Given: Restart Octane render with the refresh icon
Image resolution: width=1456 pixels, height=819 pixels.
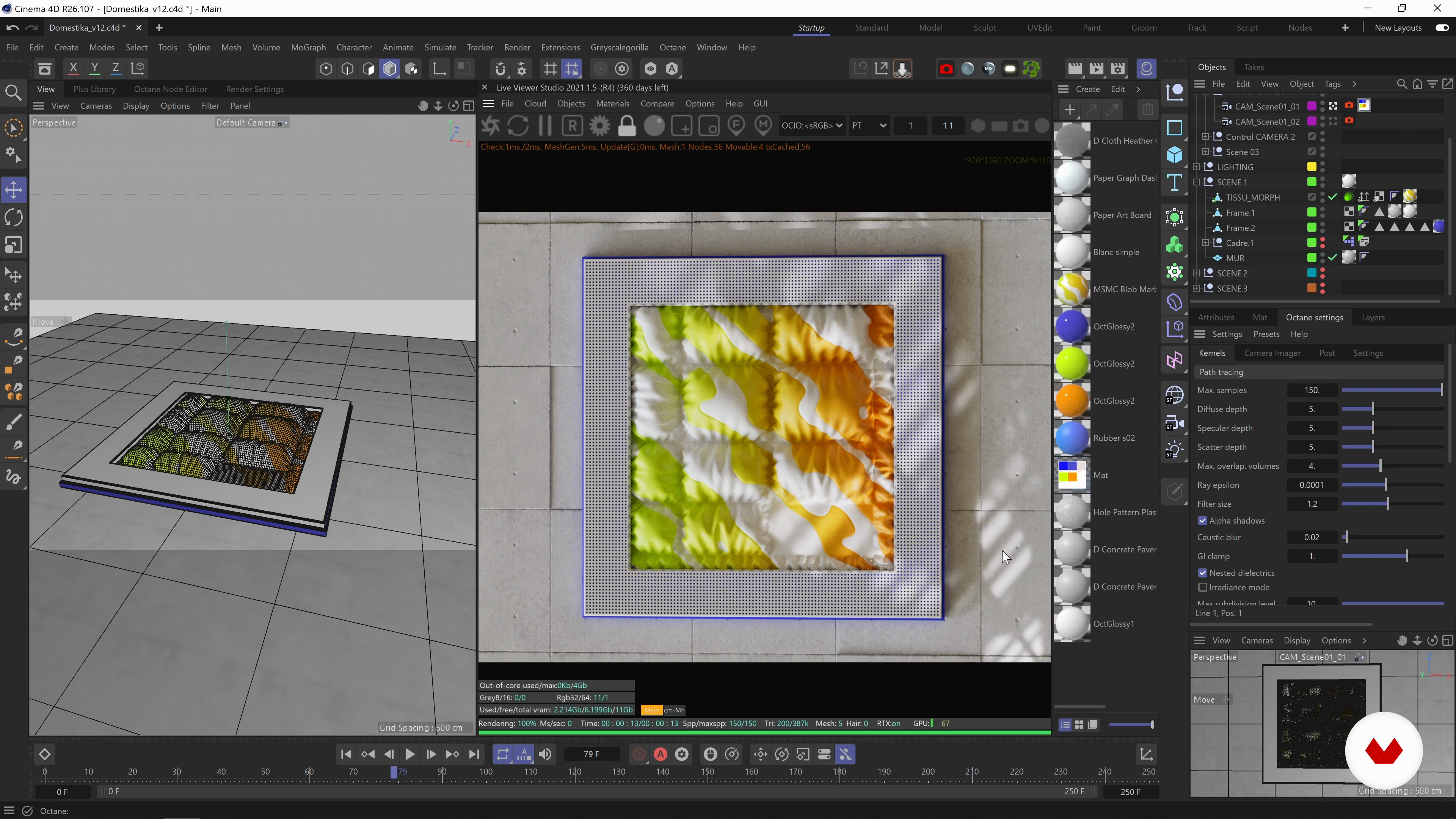Looking at the screenshot, I should (x=518, y=126).
